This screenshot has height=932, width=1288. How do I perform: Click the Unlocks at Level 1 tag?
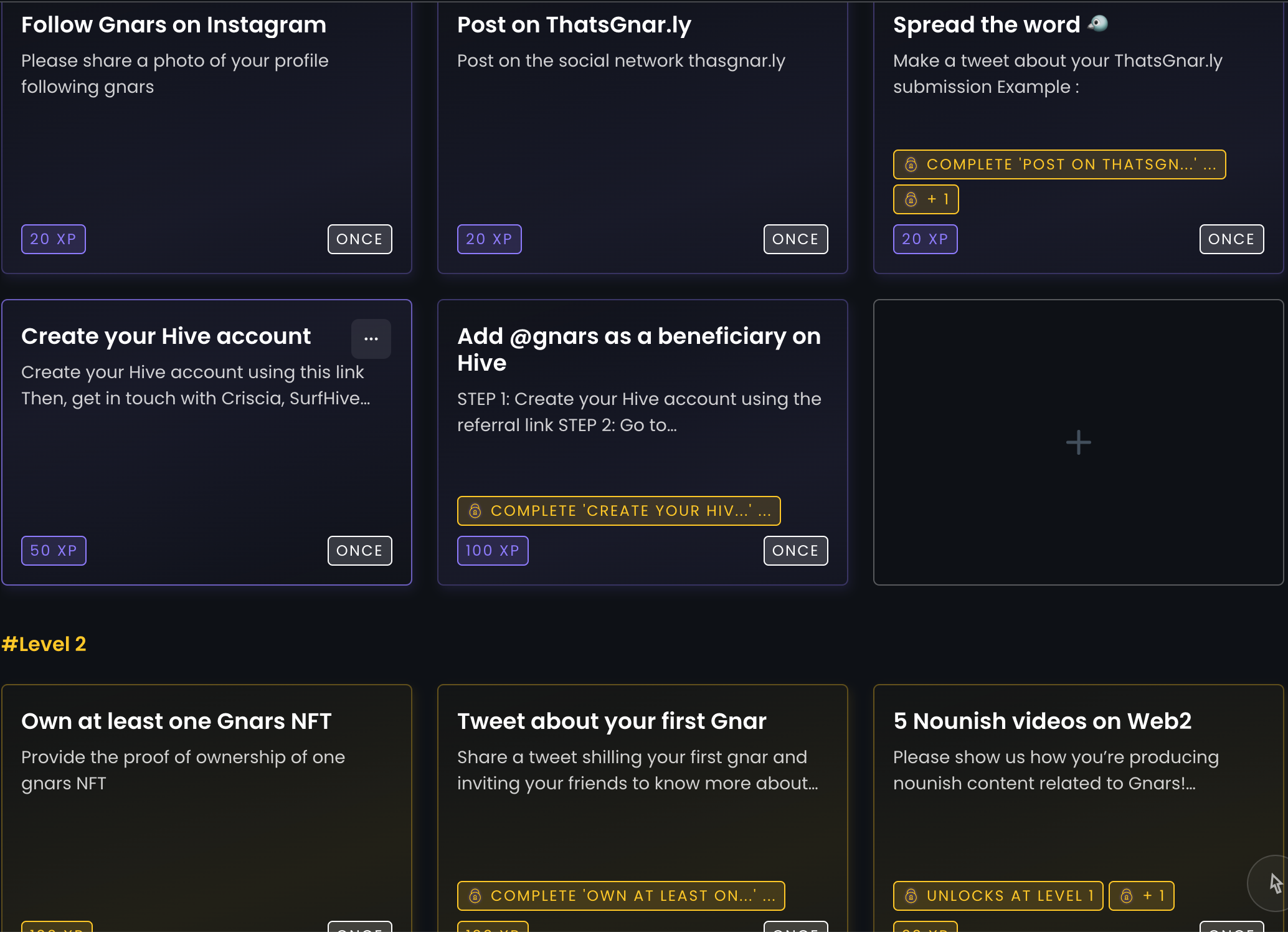[x=998, y=896]
